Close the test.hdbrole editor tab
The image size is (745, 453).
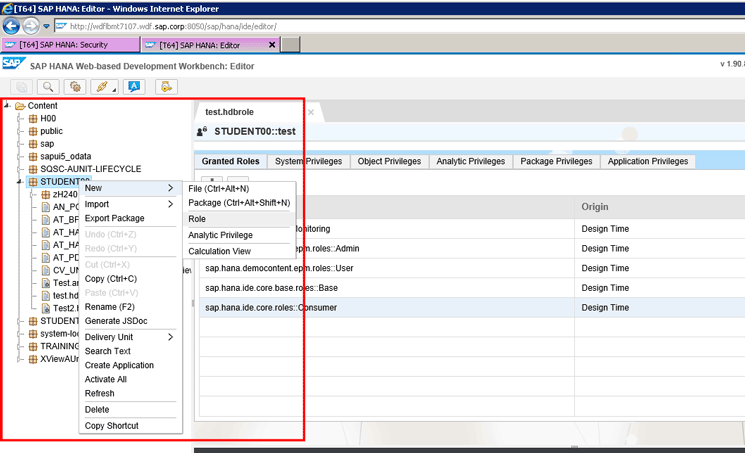click(311, 112)
